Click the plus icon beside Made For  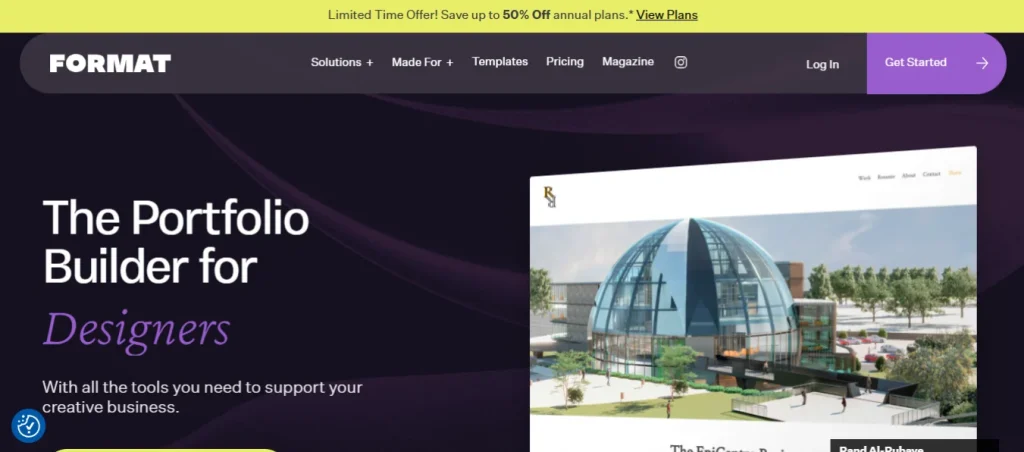(x=449, y=63)
